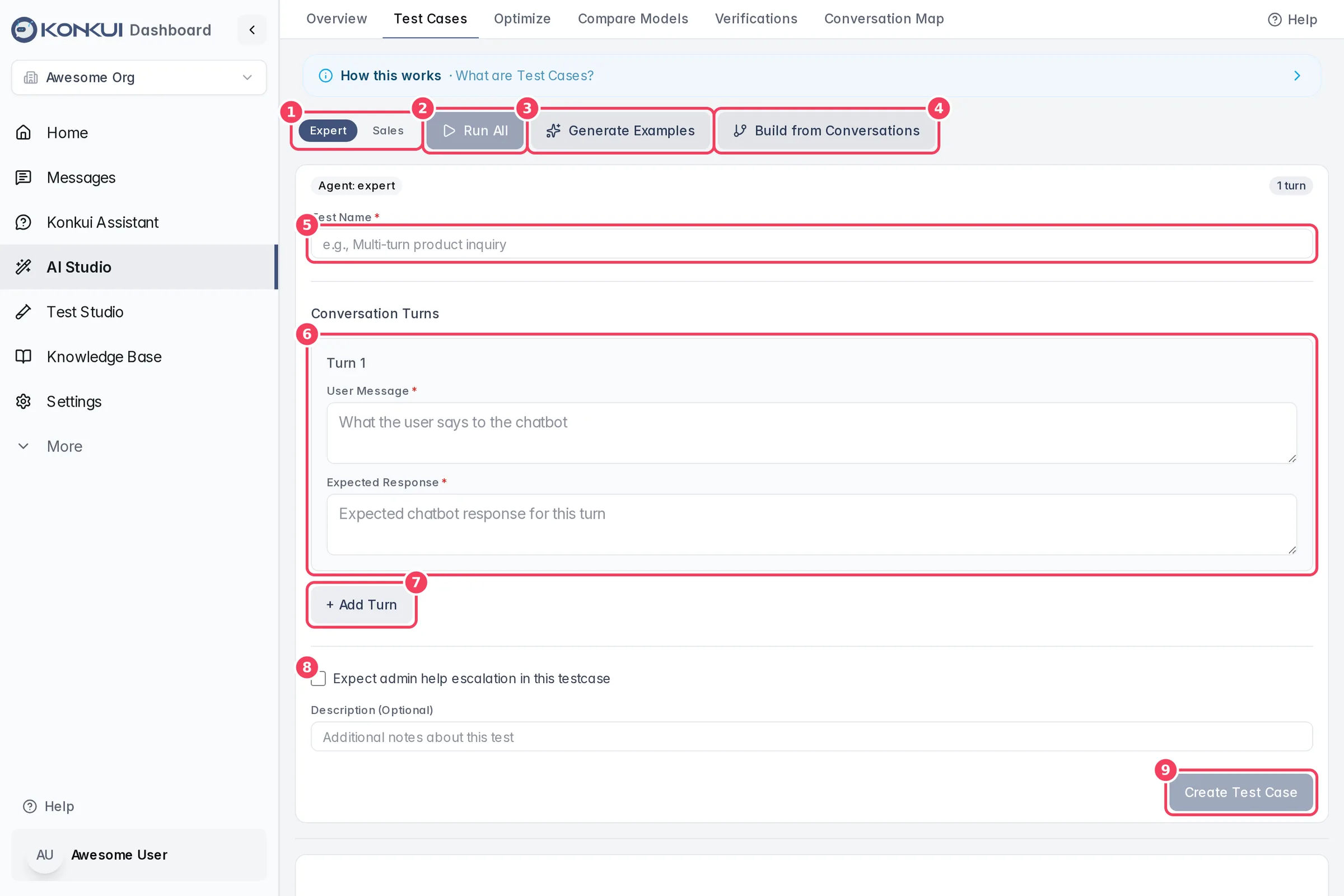Check Expect admin help escalation checkbox
Image resolution: width=1344 pixels, height=896 pixels.
tap(318, 679)
